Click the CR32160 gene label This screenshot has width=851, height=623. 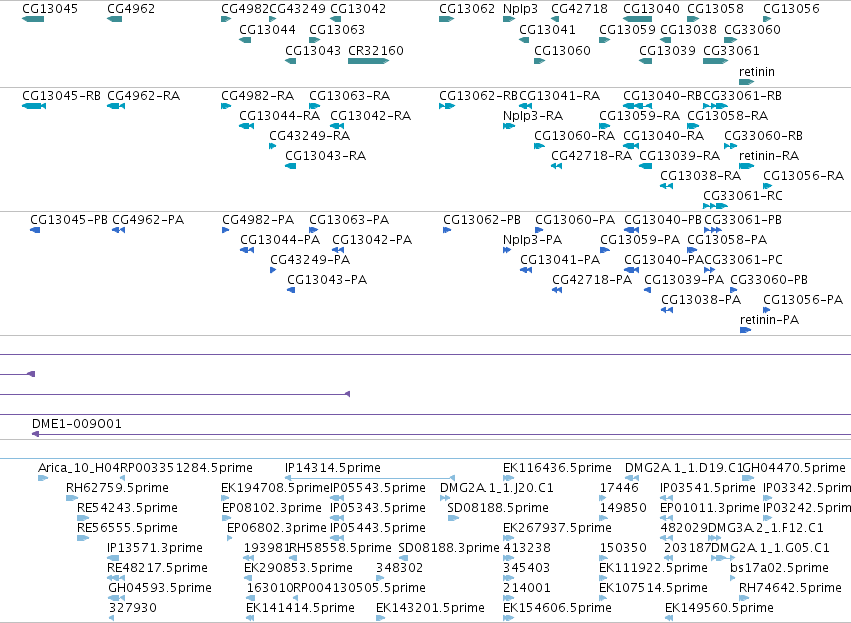click(x=376, y=50)
